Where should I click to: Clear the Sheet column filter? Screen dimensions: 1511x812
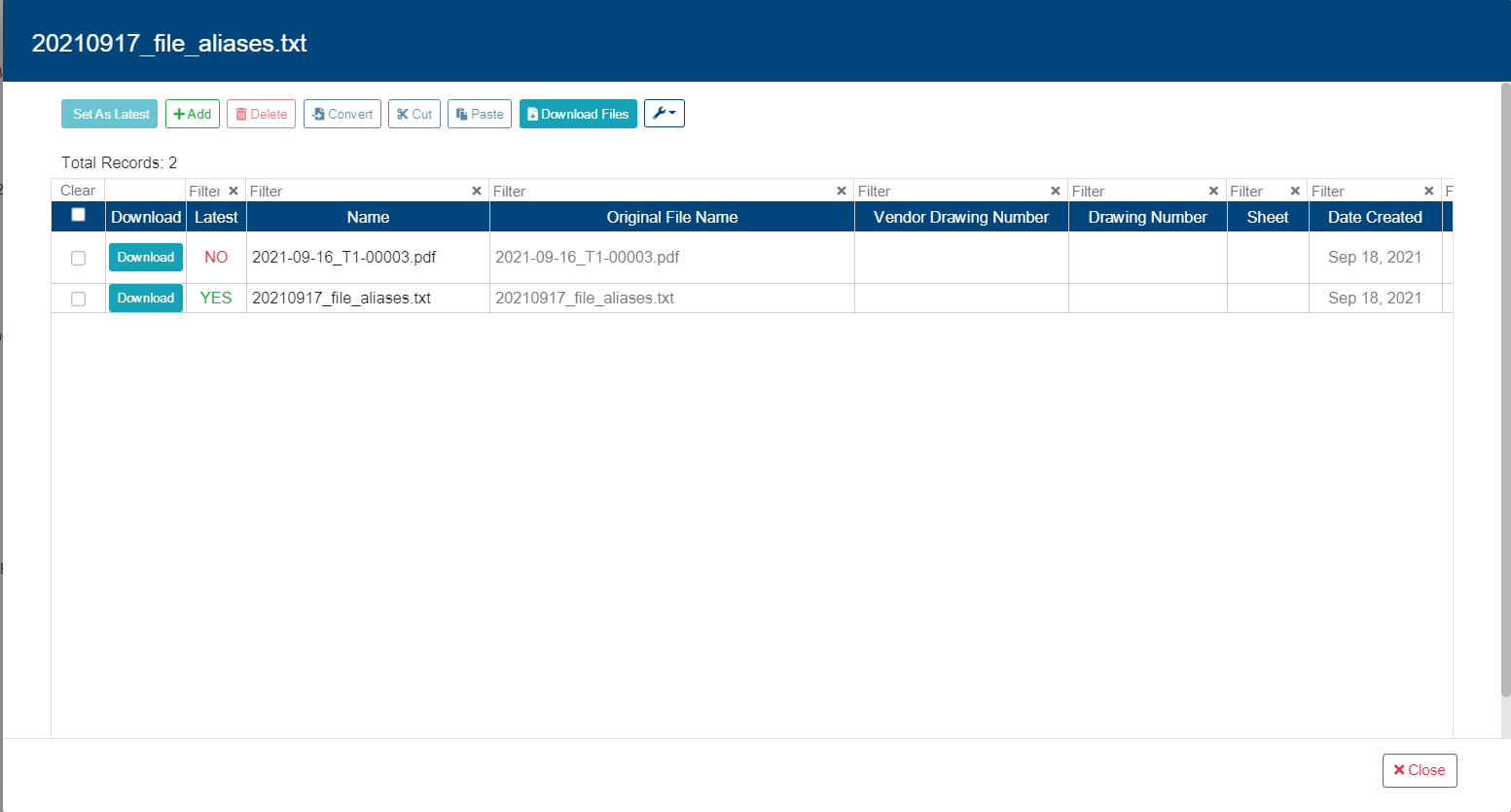click(x=1296, y=191)
